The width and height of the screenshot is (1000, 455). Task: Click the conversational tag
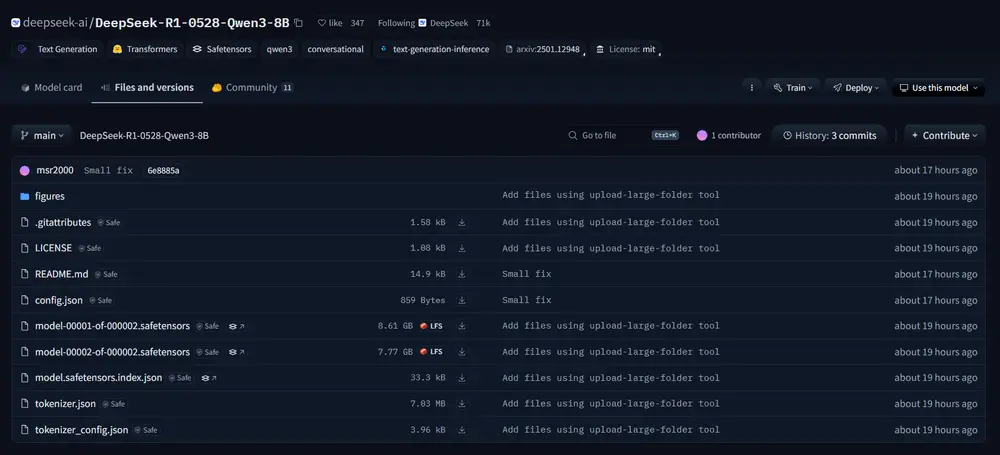point(335,49)
